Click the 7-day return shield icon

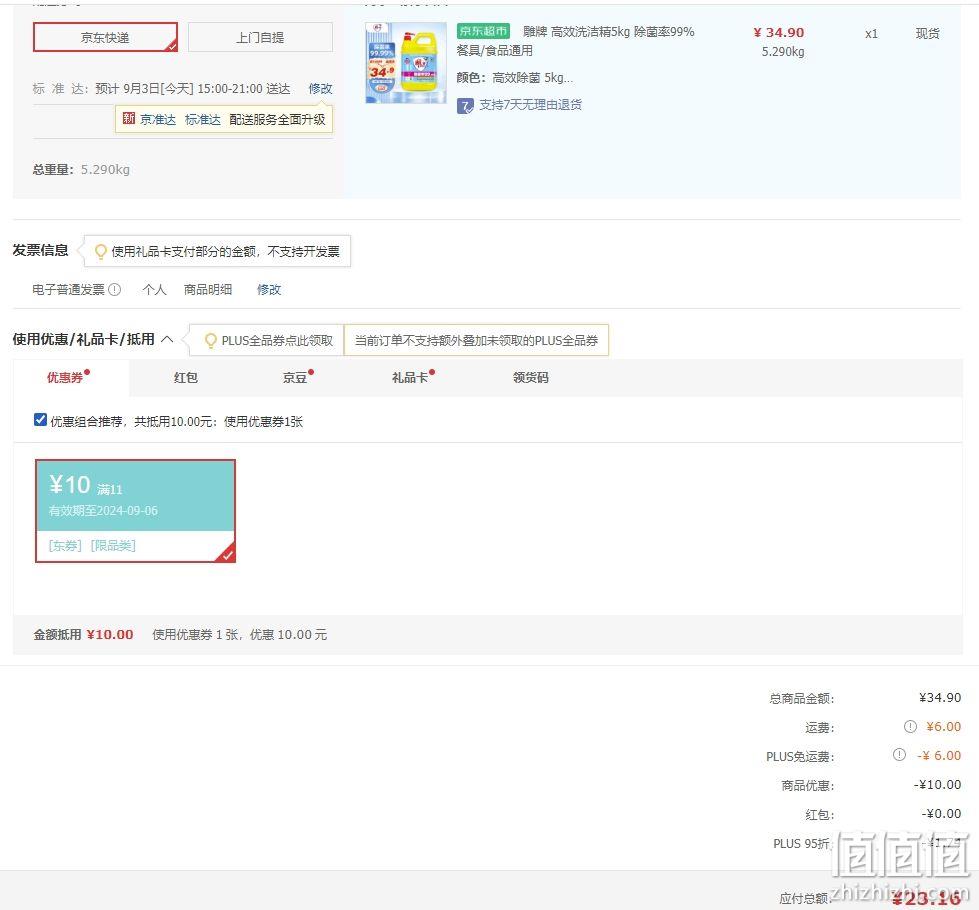click(x=465, y=106)
